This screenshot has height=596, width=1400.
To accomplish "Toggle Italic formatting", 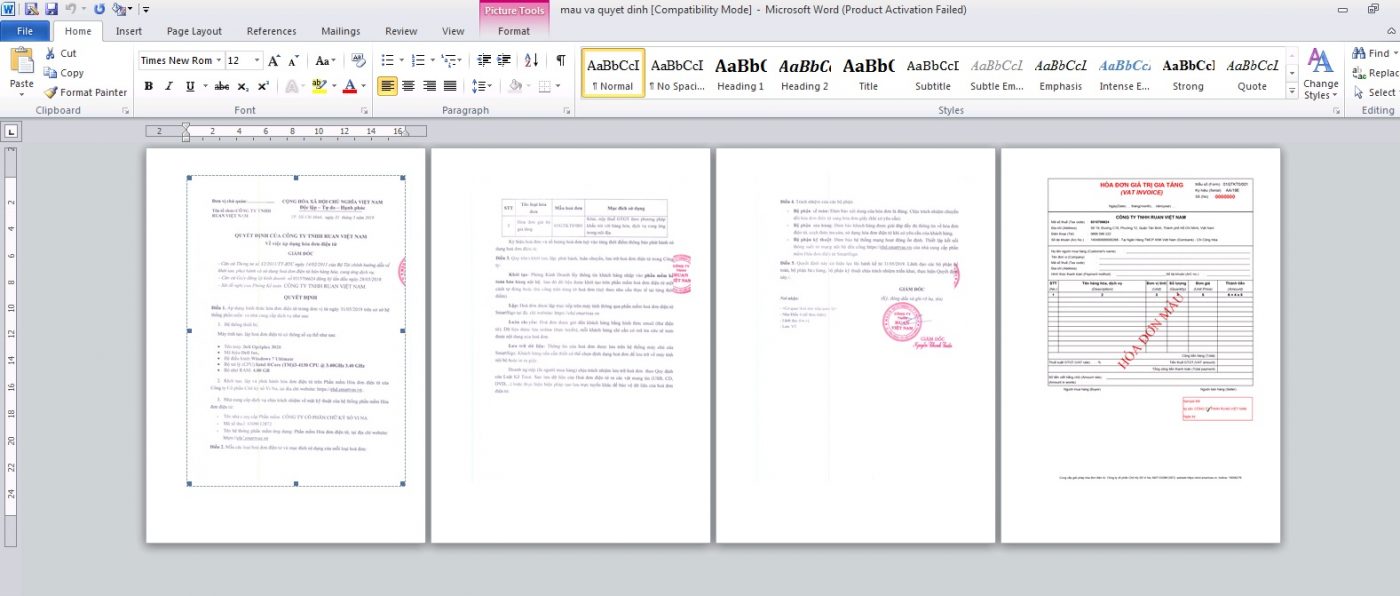I will click(x=169, y=86).
